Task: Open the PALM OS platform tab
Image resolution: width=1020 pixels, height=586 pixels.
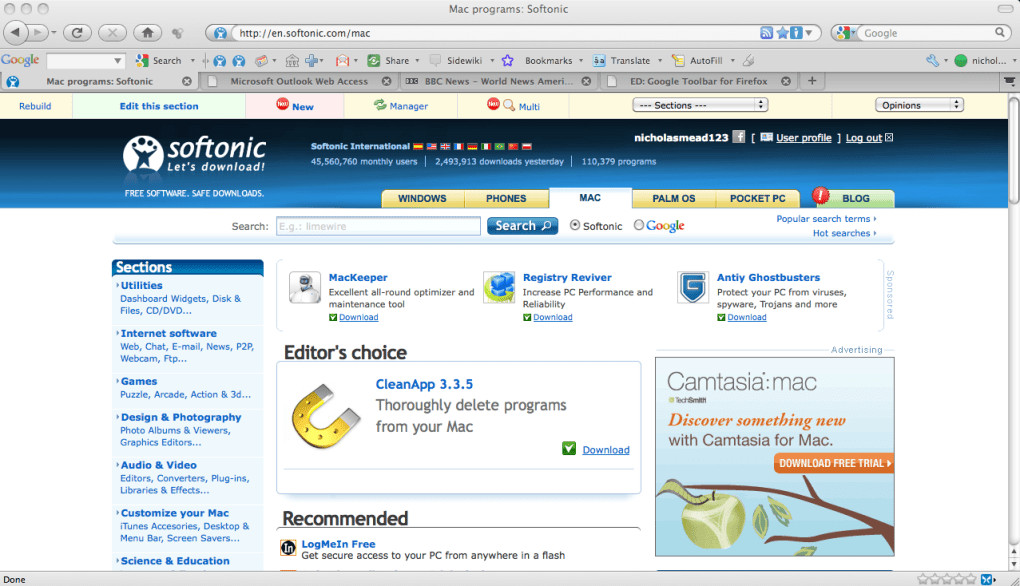Action: pyautogui.click(x=674, y=198)
